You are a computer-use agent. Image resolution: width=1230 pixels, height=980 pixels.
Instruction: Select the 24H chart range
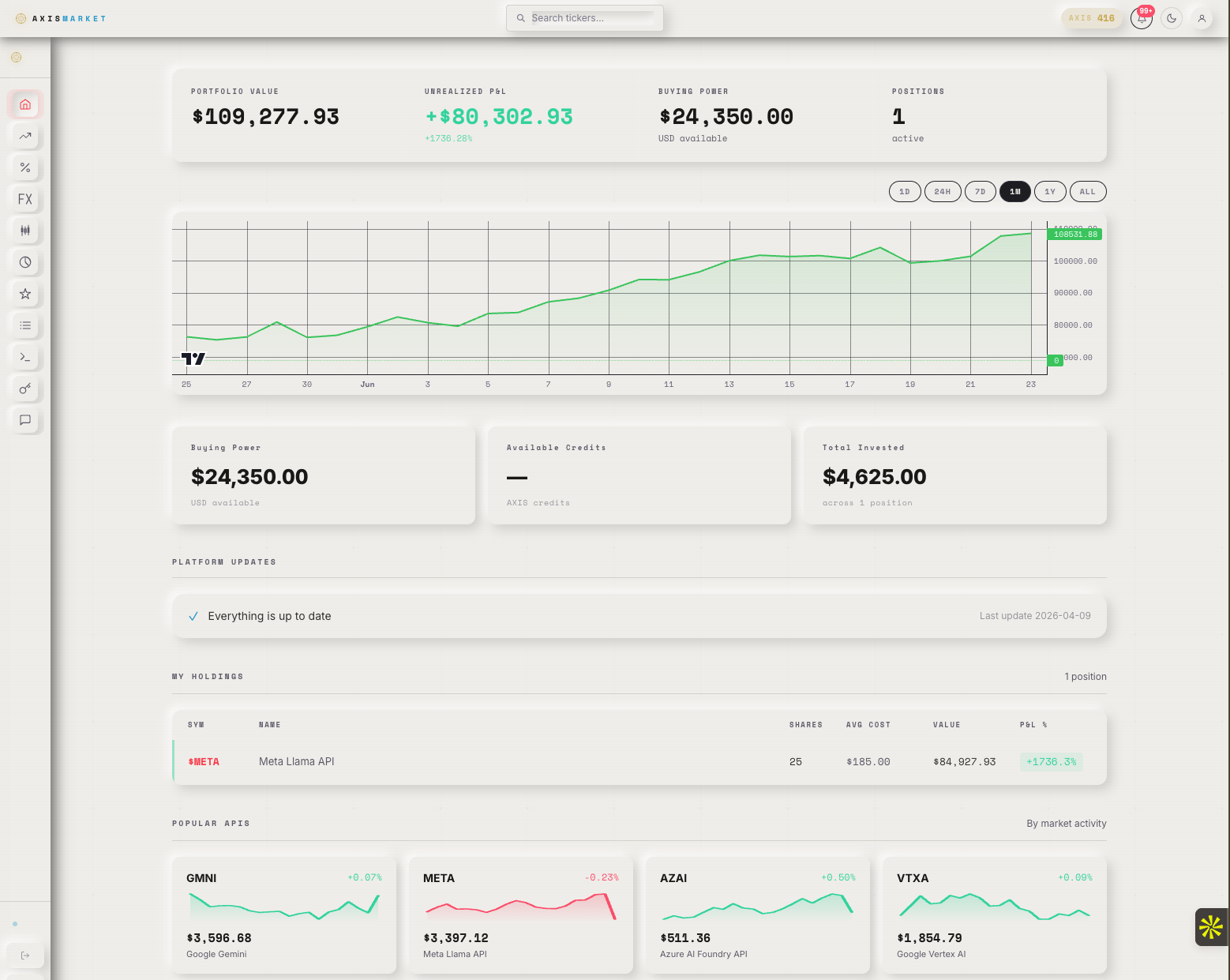click(943, 192)
